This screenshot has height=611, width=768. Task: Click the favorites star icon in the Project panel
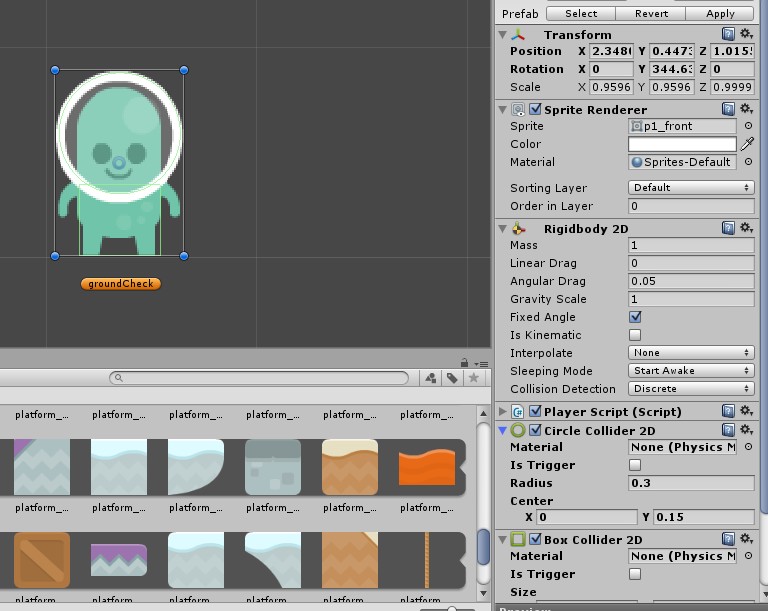pyautogui.click(x=474, y=378)
